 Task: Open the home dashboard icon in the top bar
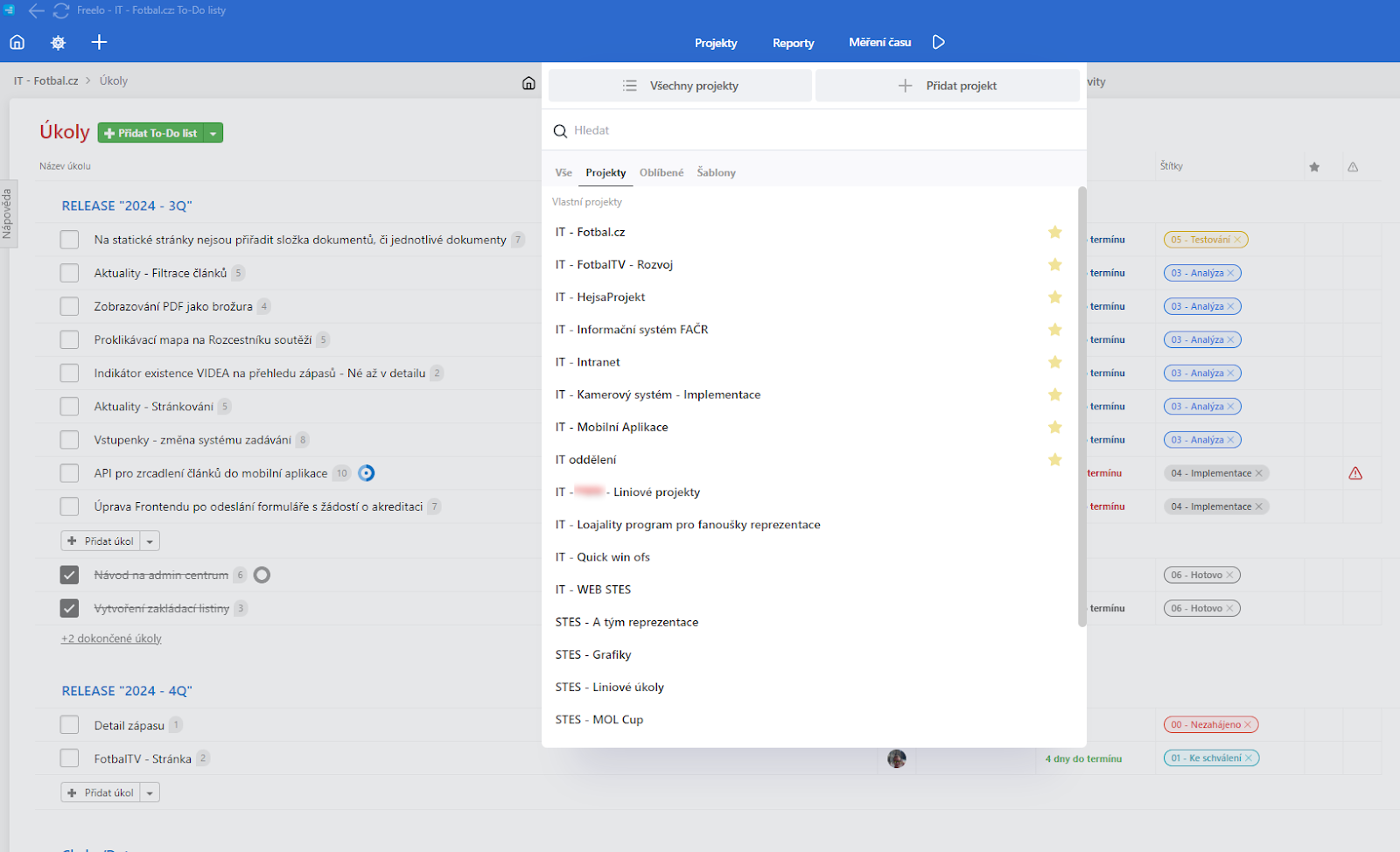point(17,42)
